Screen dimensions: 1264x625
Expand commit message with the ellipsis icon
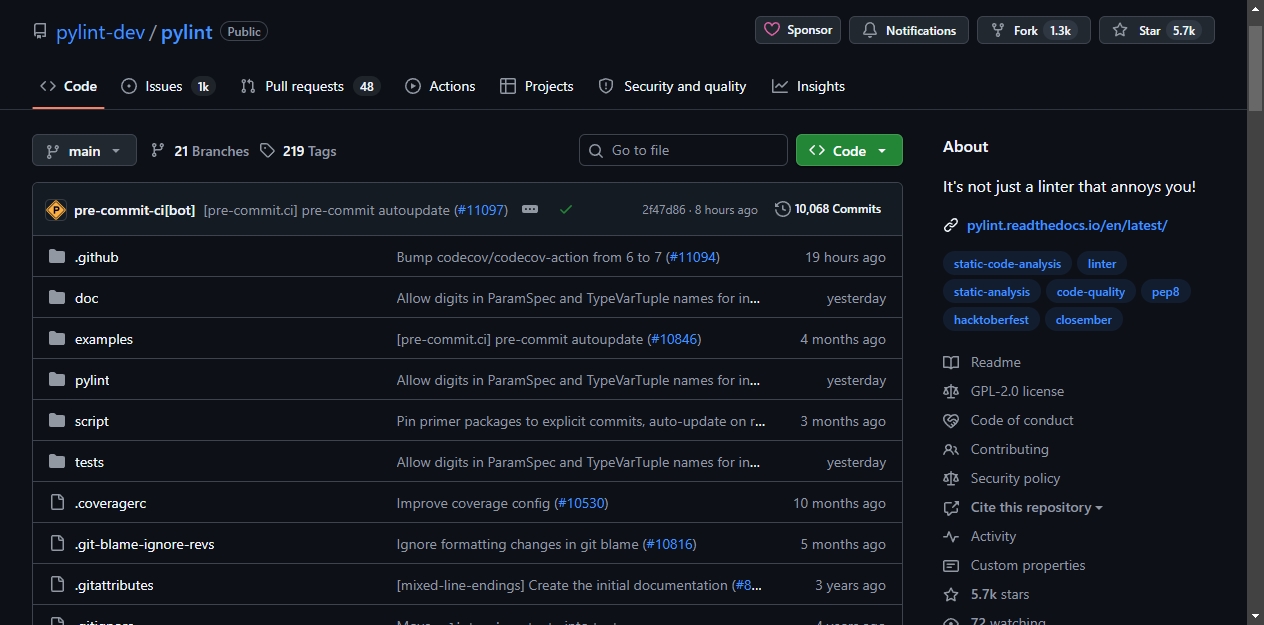(x=530, y=210)
